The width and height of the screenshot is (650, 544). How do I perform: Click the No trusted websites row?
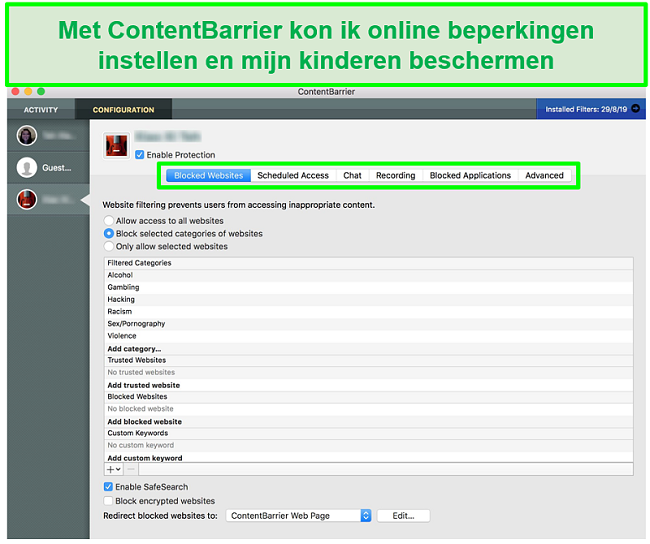(x=369, y=372)
